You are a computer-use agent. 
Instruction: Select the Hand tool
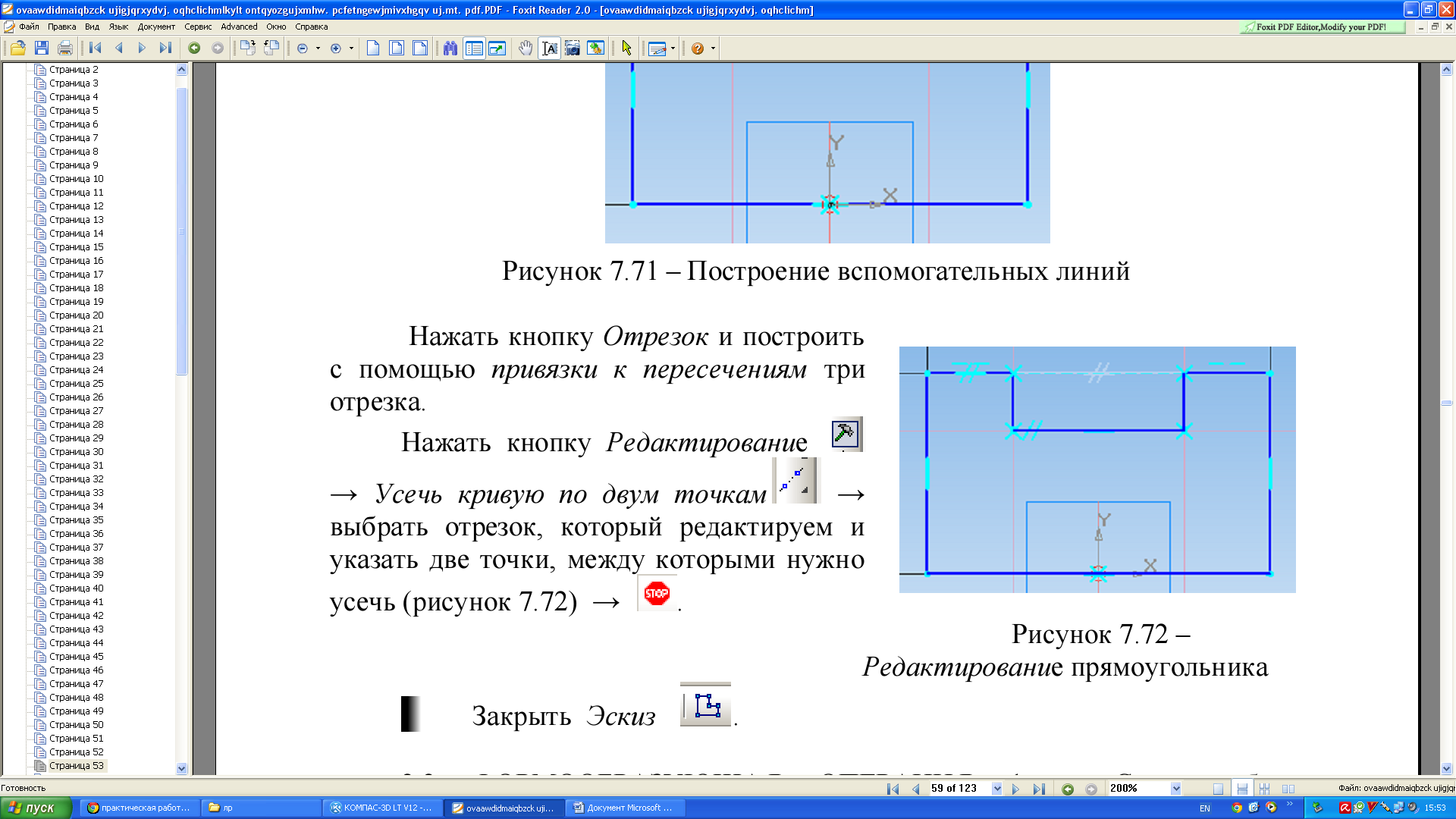click(526, 48)
